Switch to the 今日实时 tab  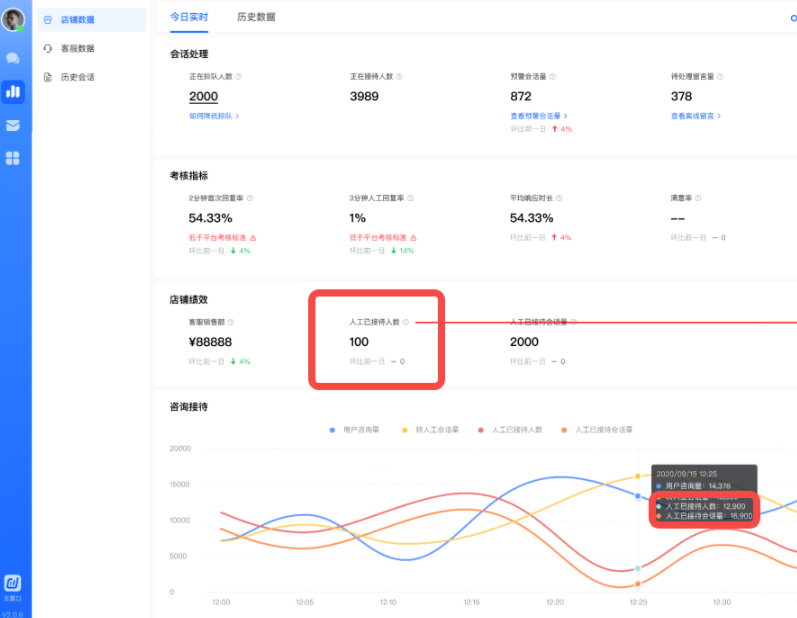pos(189,17)
